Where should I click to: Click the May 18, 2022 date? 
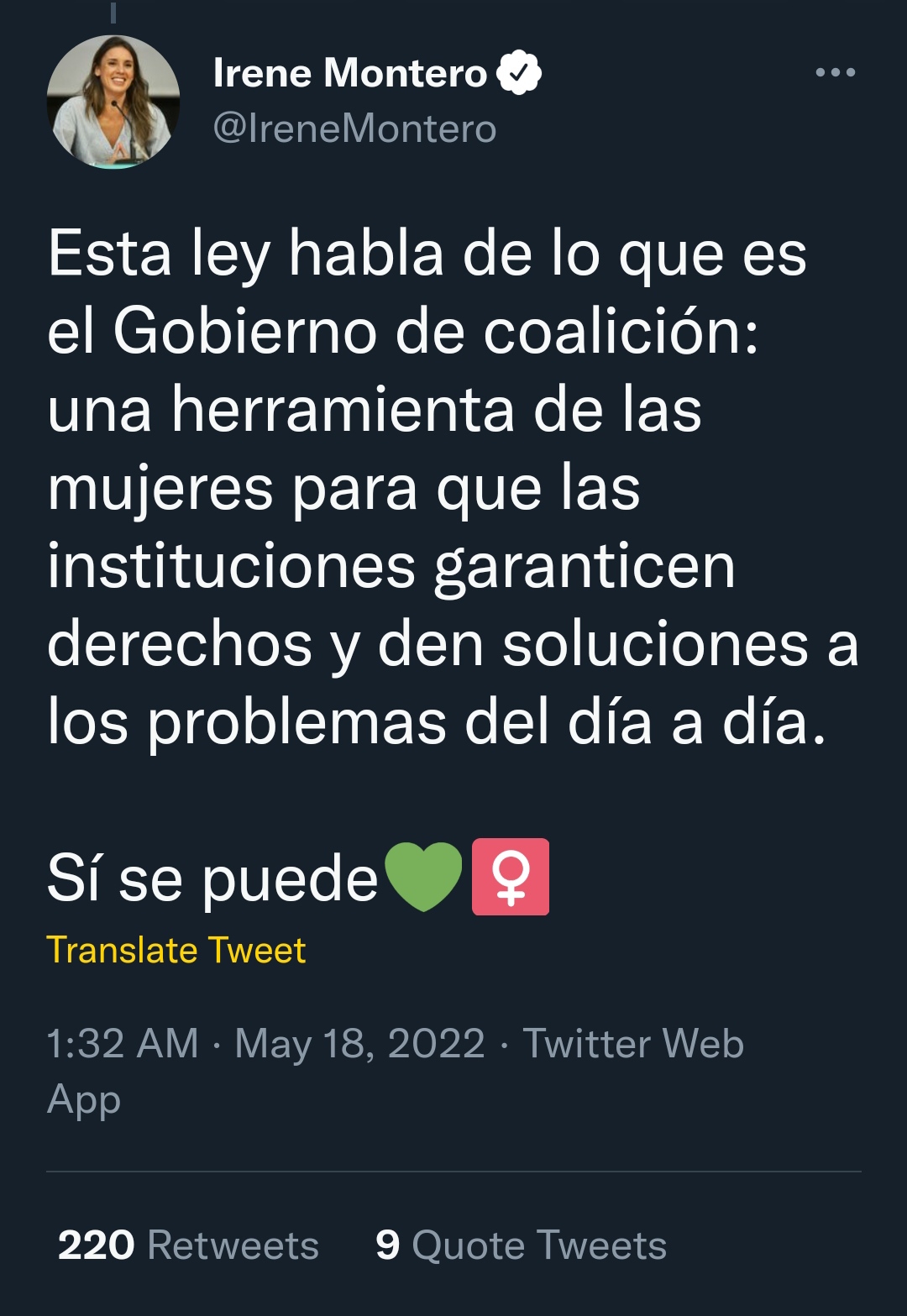[359, 1044]
